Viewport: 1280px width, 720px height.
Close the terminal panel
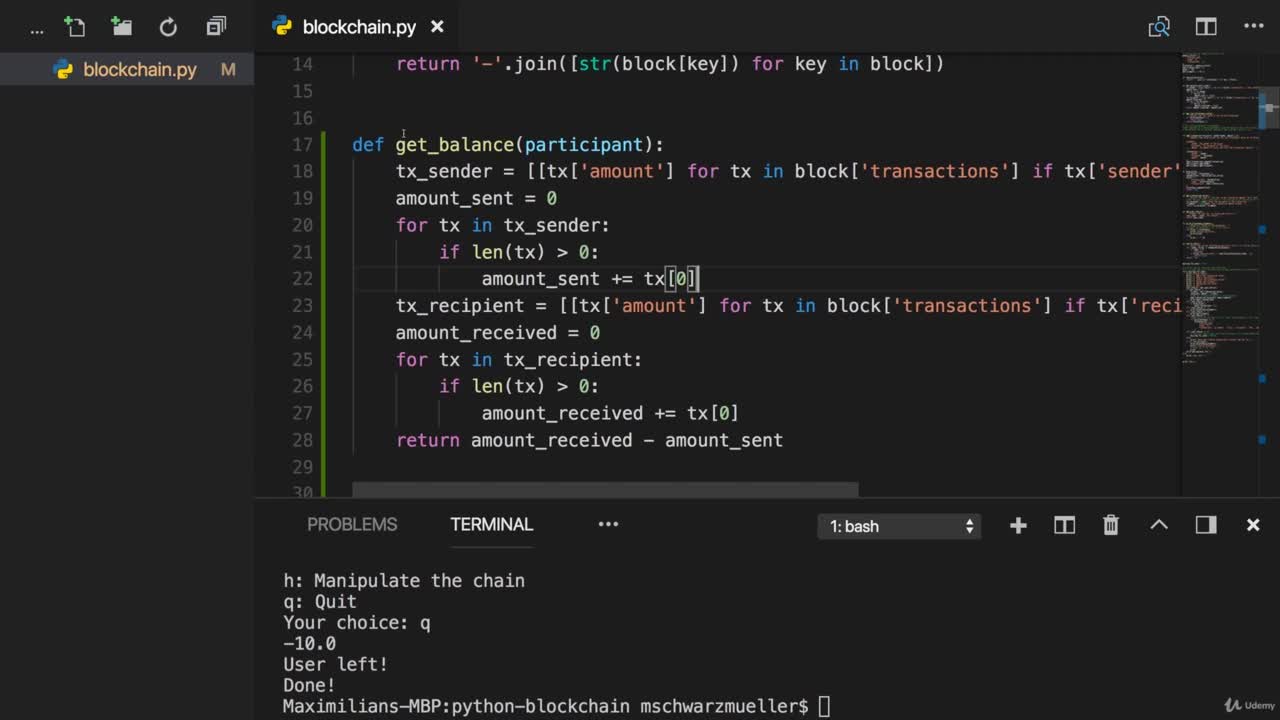tap(1253, 525)
